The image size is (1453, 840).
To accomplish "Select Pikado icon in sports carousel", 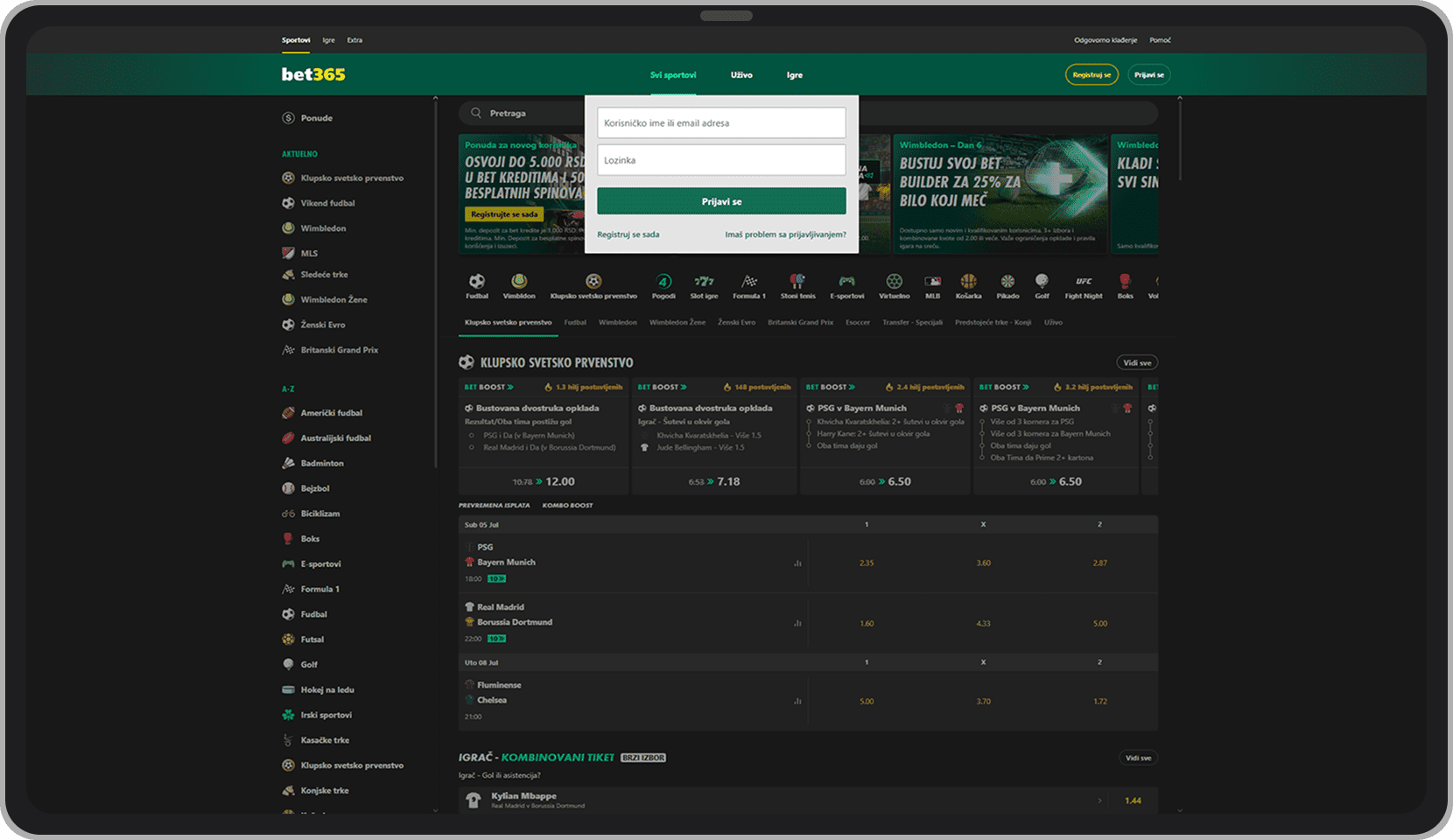I will (x=1007, y=282).
